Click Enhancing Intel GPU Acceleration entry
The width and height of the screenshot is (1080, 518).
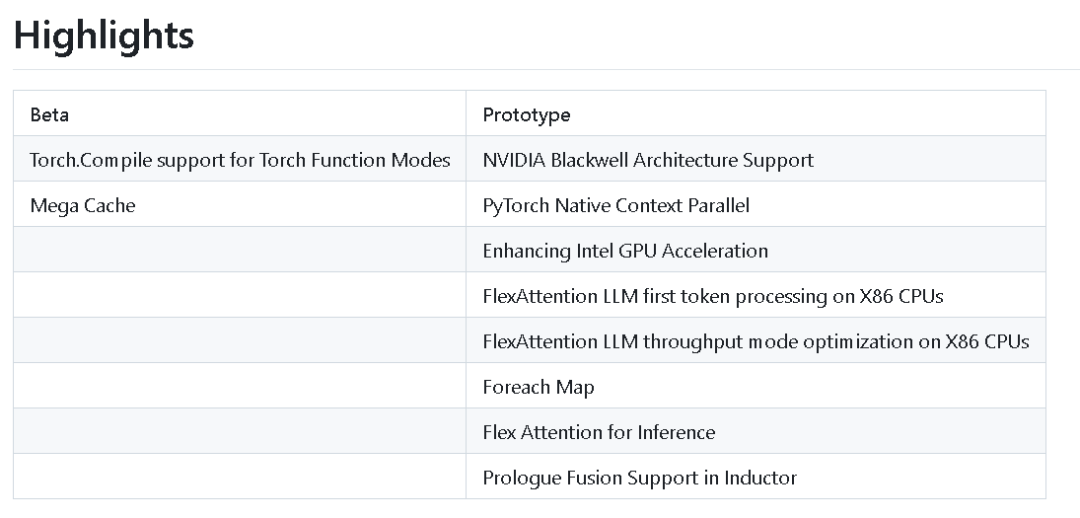(625, 251)
